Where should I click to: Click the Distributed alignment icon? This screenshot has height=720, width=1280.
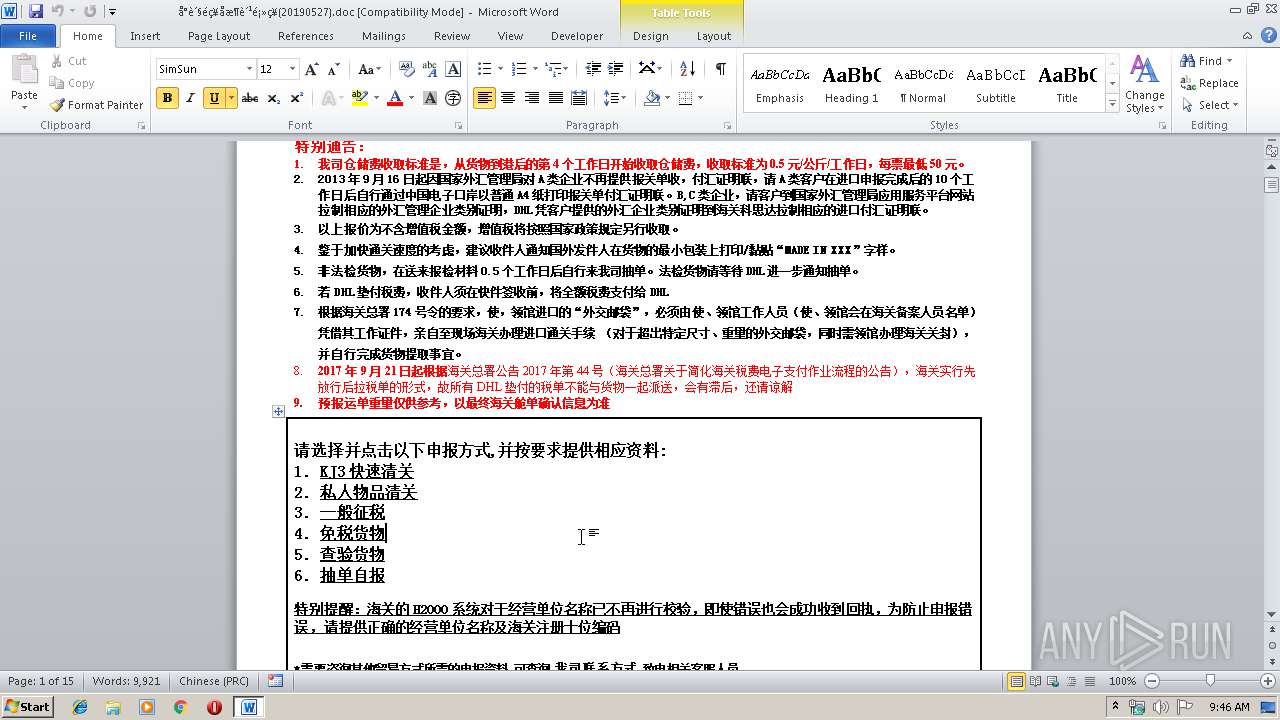(x=578, y=98)
